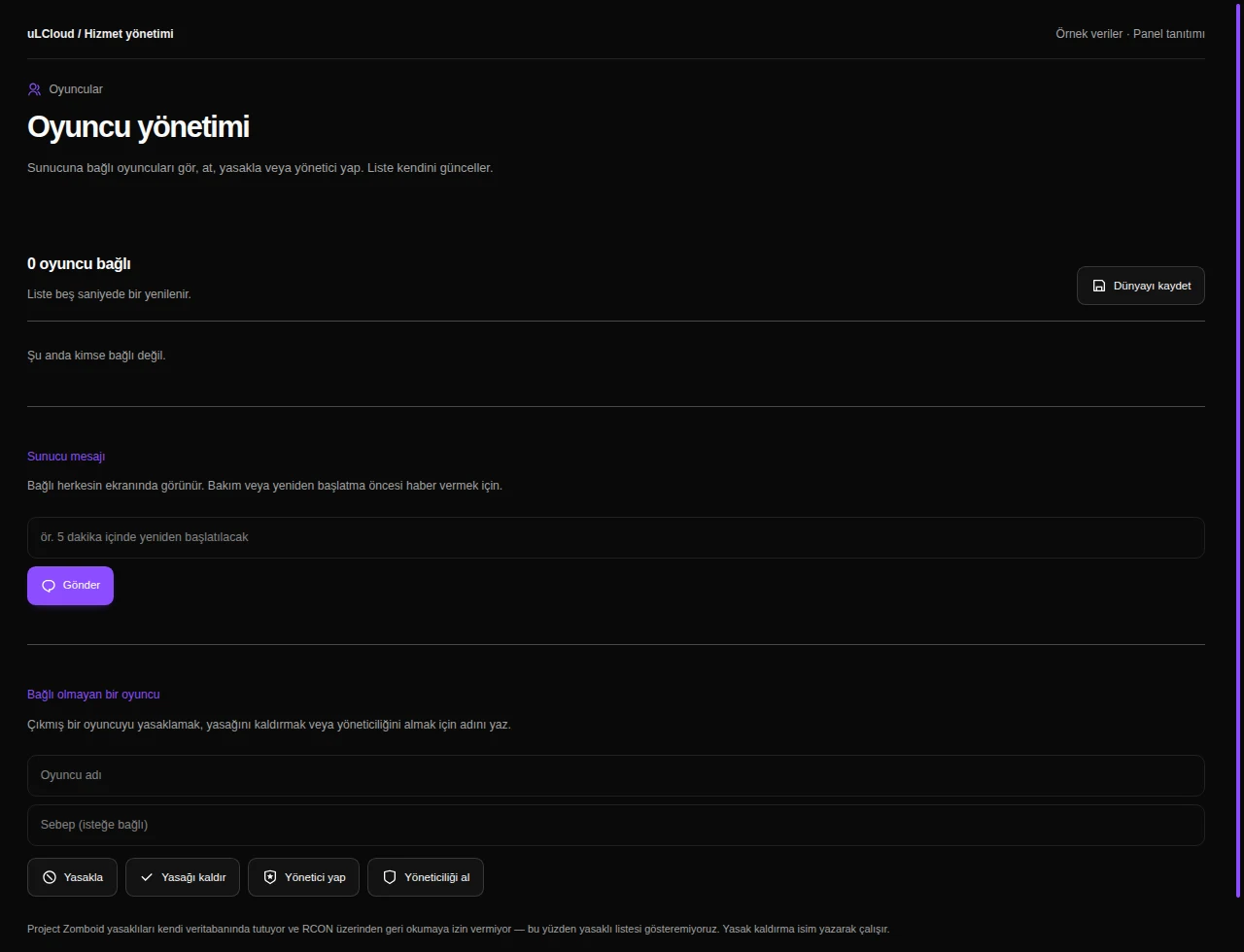The height and width of the screenshot is (952, 1244).
Task: Remove a ban via Yasağı kaldır
Action: point(183,877)
